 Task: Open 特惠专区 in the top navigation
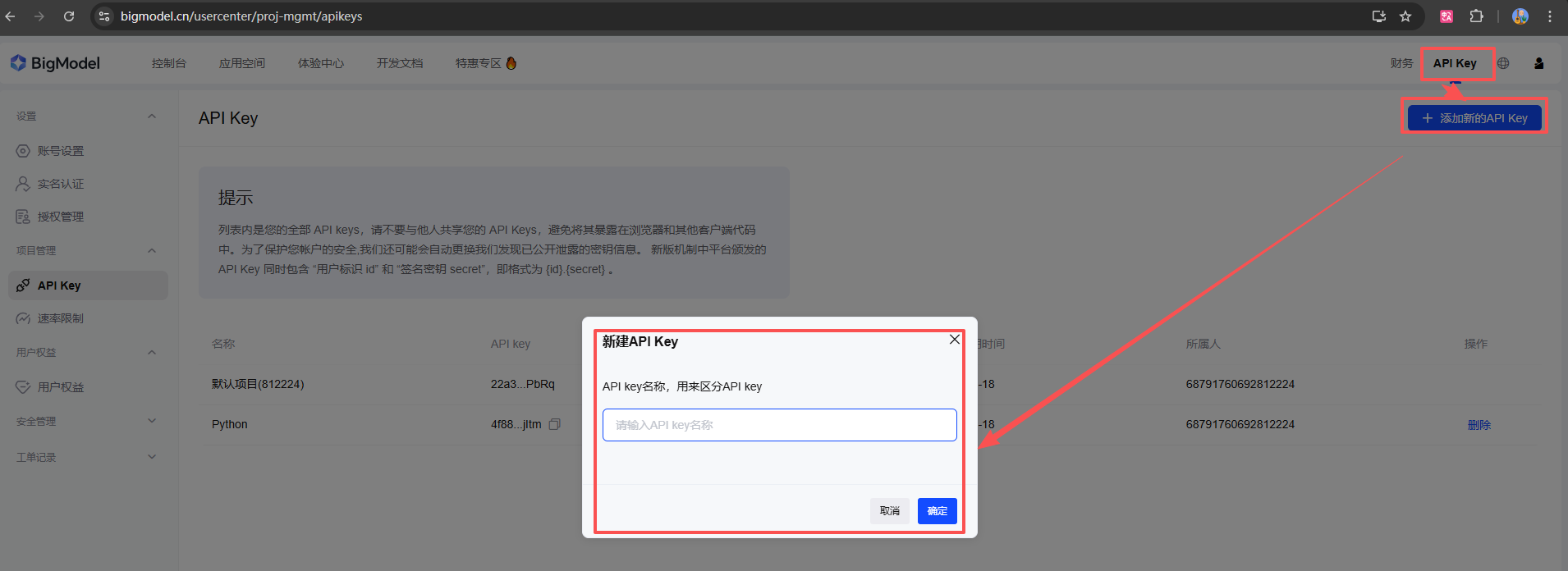pyautogui.click(x=486, y=63)
